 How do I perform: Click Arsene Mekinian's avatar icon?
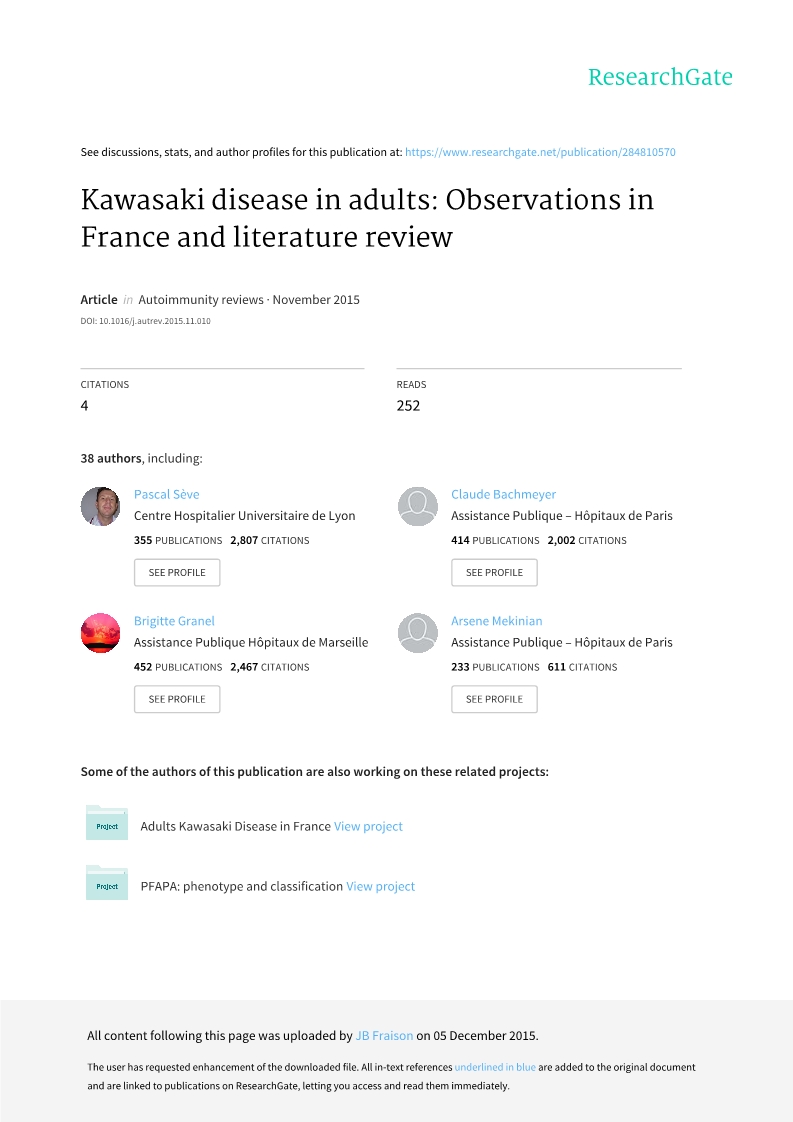click(417, 633)
